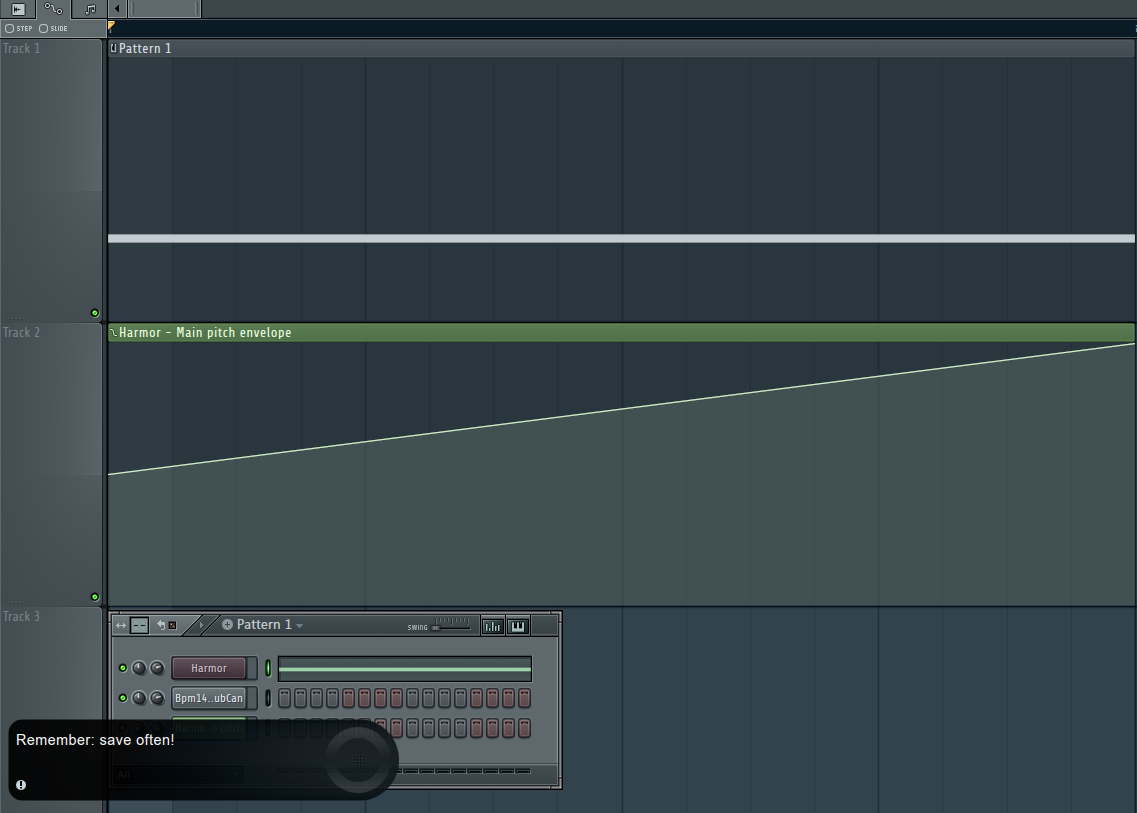This screenshot has width=1137, height=813.
Task: Select the Track 2 header label
Action: point(22,332)
